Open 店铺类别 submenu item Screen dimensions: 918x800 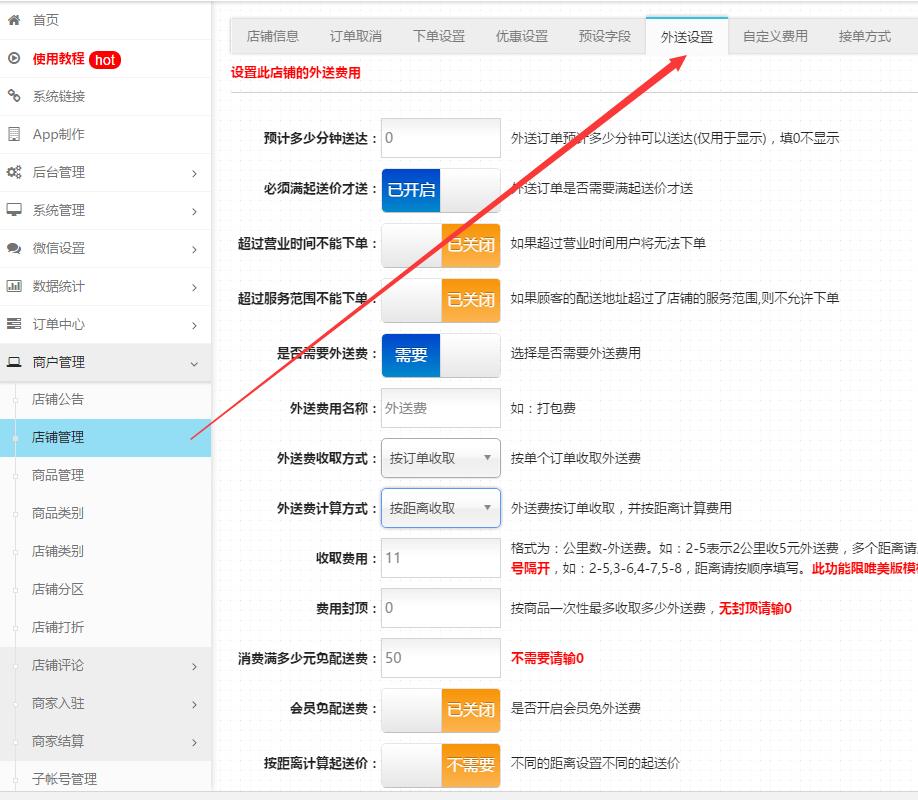click(105, 551)
